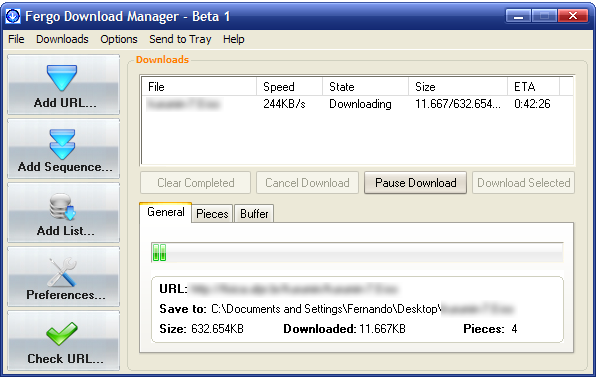Open the Help menu

tap(234, 39)
